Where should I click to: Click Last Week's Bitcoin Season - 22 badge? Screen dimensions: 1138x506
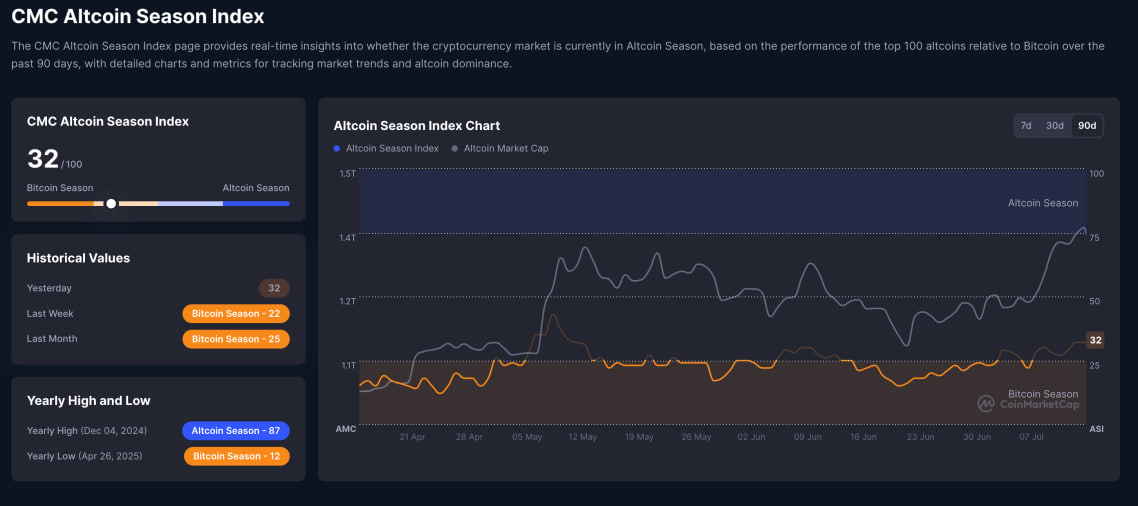(x=236, y=314)
